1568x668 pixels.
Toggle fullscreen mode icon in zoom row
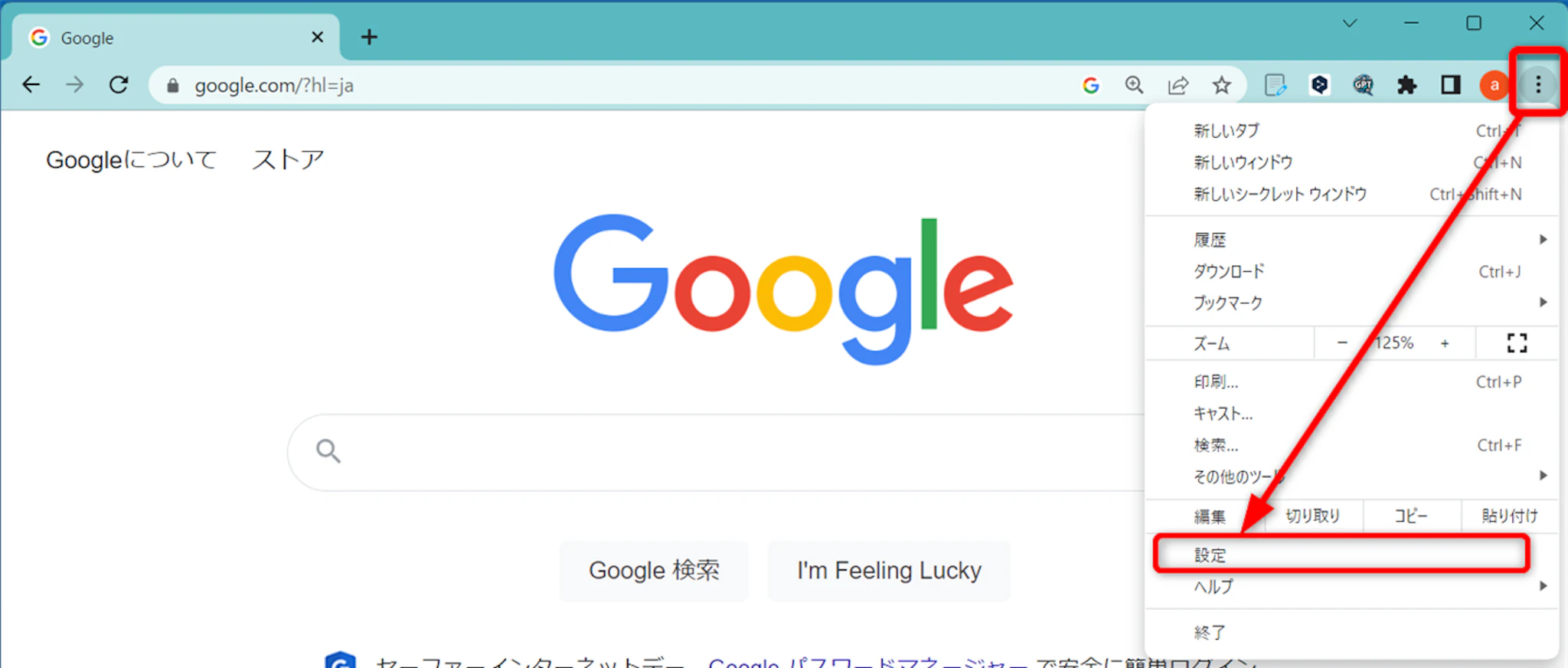click(x=1517, y=343)
